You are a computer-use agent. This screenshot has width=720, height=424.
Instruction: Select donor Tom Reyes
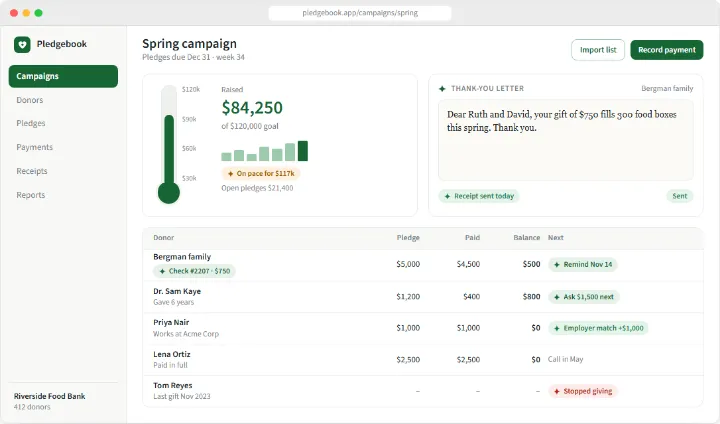click(173, 385)
